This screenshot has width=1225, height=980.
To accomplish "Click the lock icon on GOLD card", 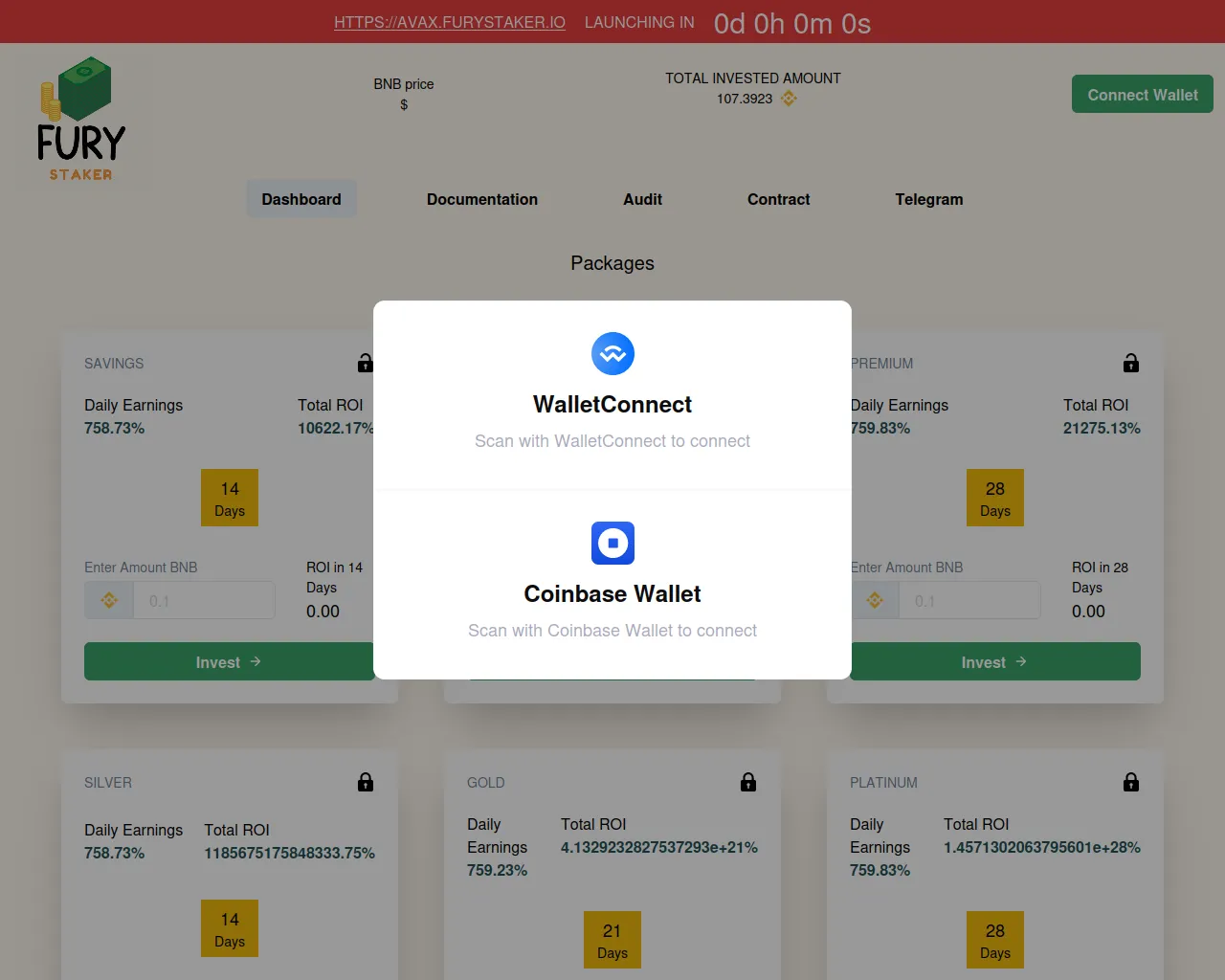I will pyautogui.click(x=748, y=782).
